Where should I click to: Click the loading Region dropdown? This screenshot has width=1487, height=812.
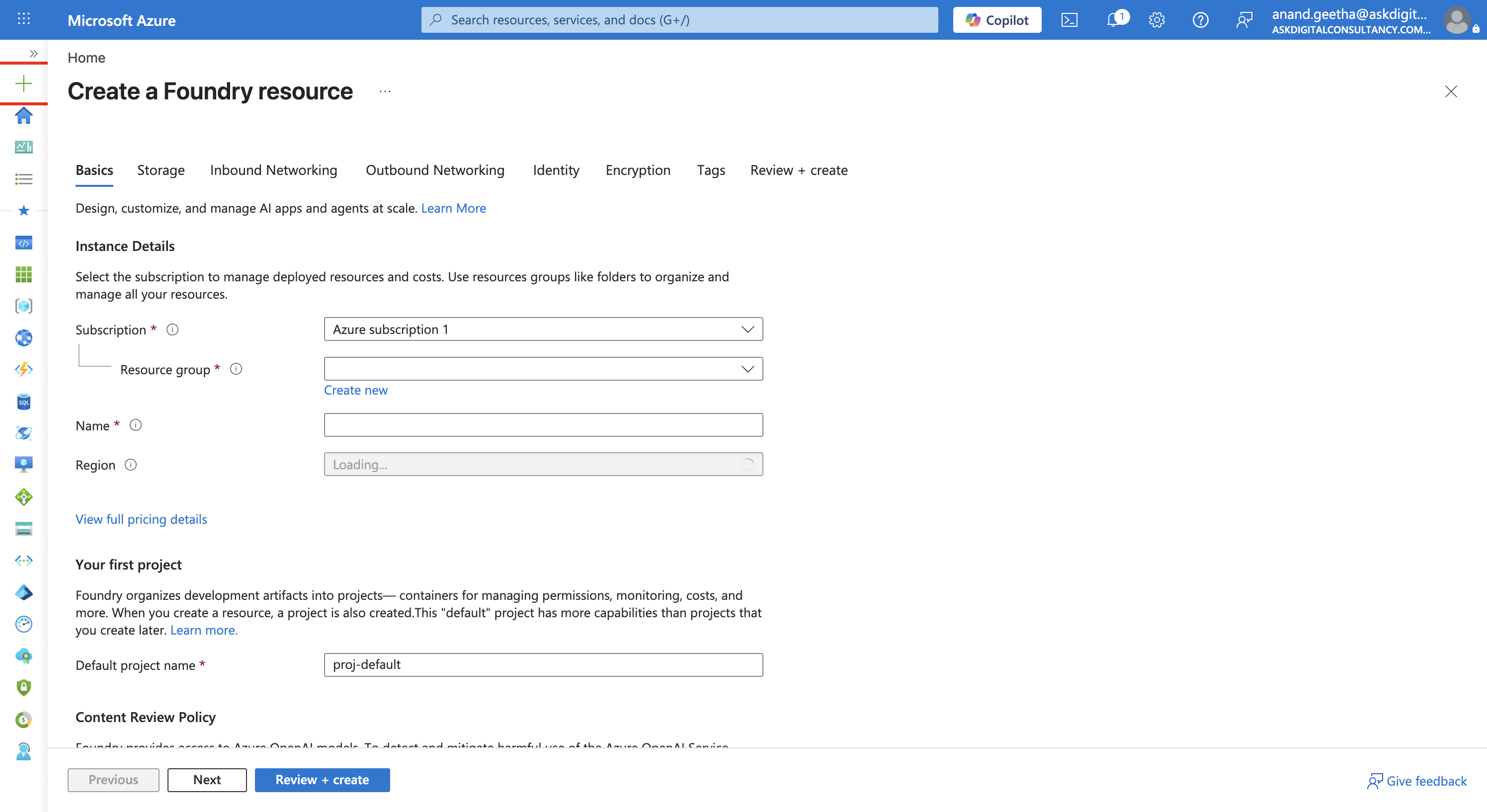click(543, 464)
